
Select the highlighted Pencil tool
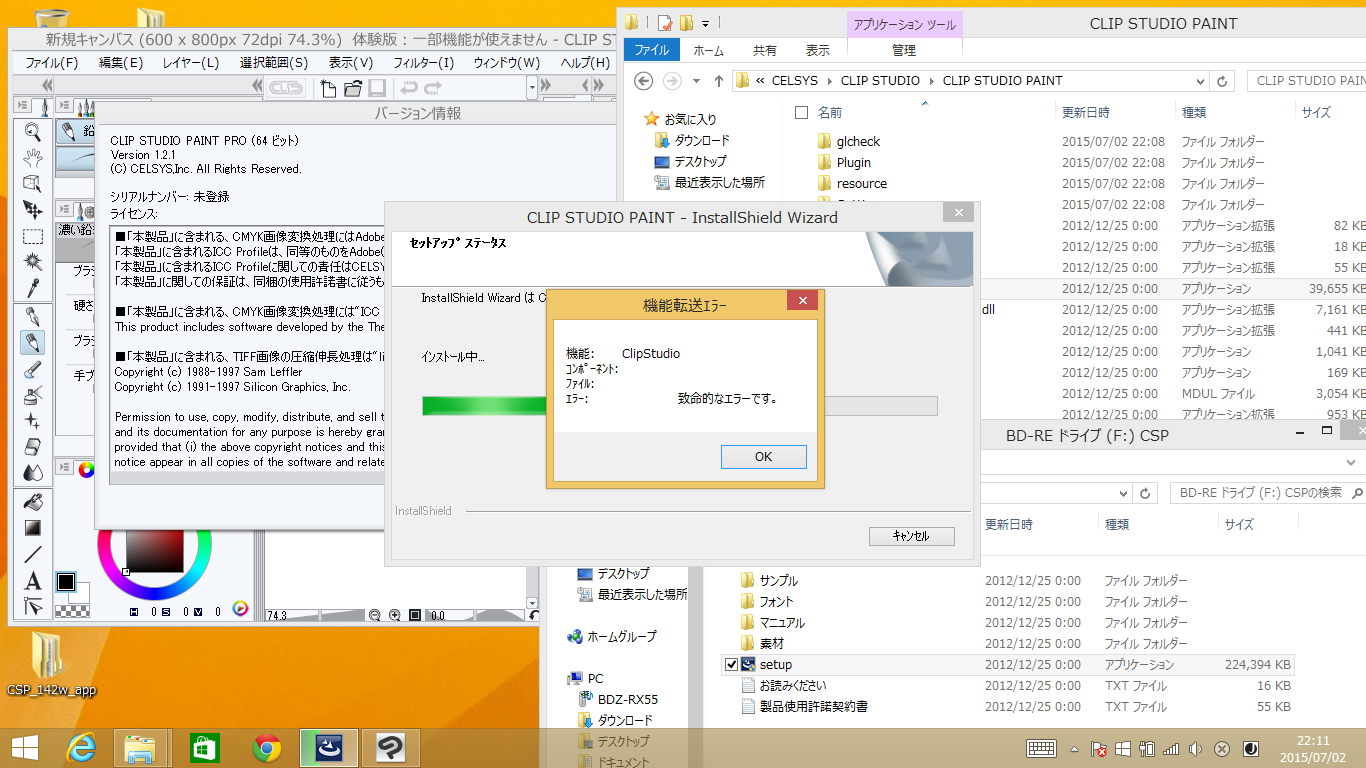pyautogui.click(x=33, y=343)
